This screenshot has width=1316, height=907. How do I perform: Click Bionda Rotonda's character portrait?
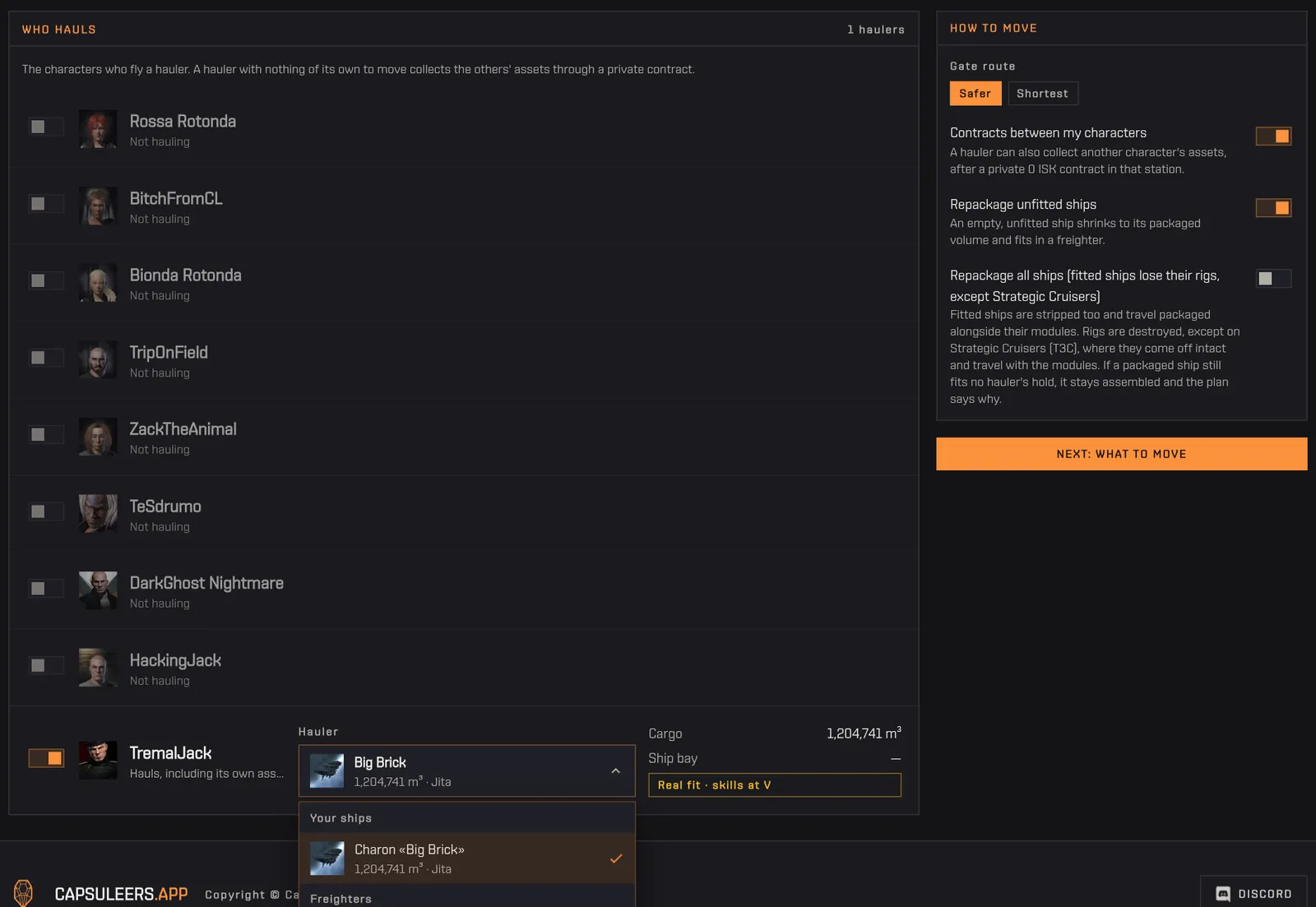pos(98,283)
